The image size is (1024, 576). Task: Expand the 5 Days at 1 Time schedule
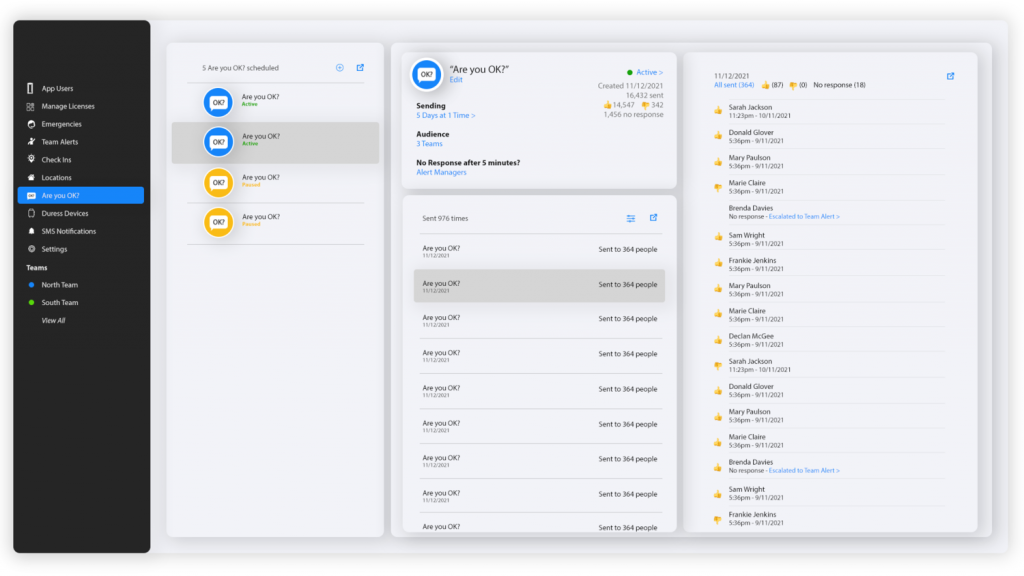445,116
